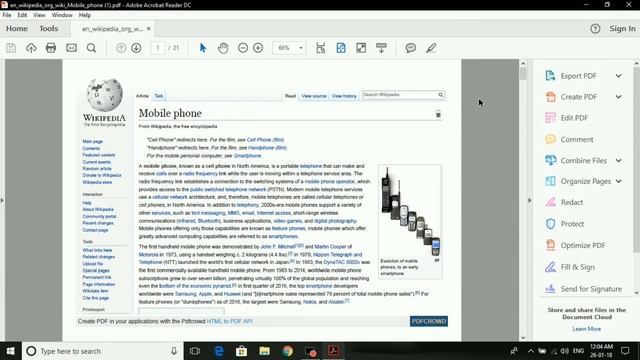Click the page number input field
The width and height of the screenshot is (640, 360).
click(x=158, y=48)
